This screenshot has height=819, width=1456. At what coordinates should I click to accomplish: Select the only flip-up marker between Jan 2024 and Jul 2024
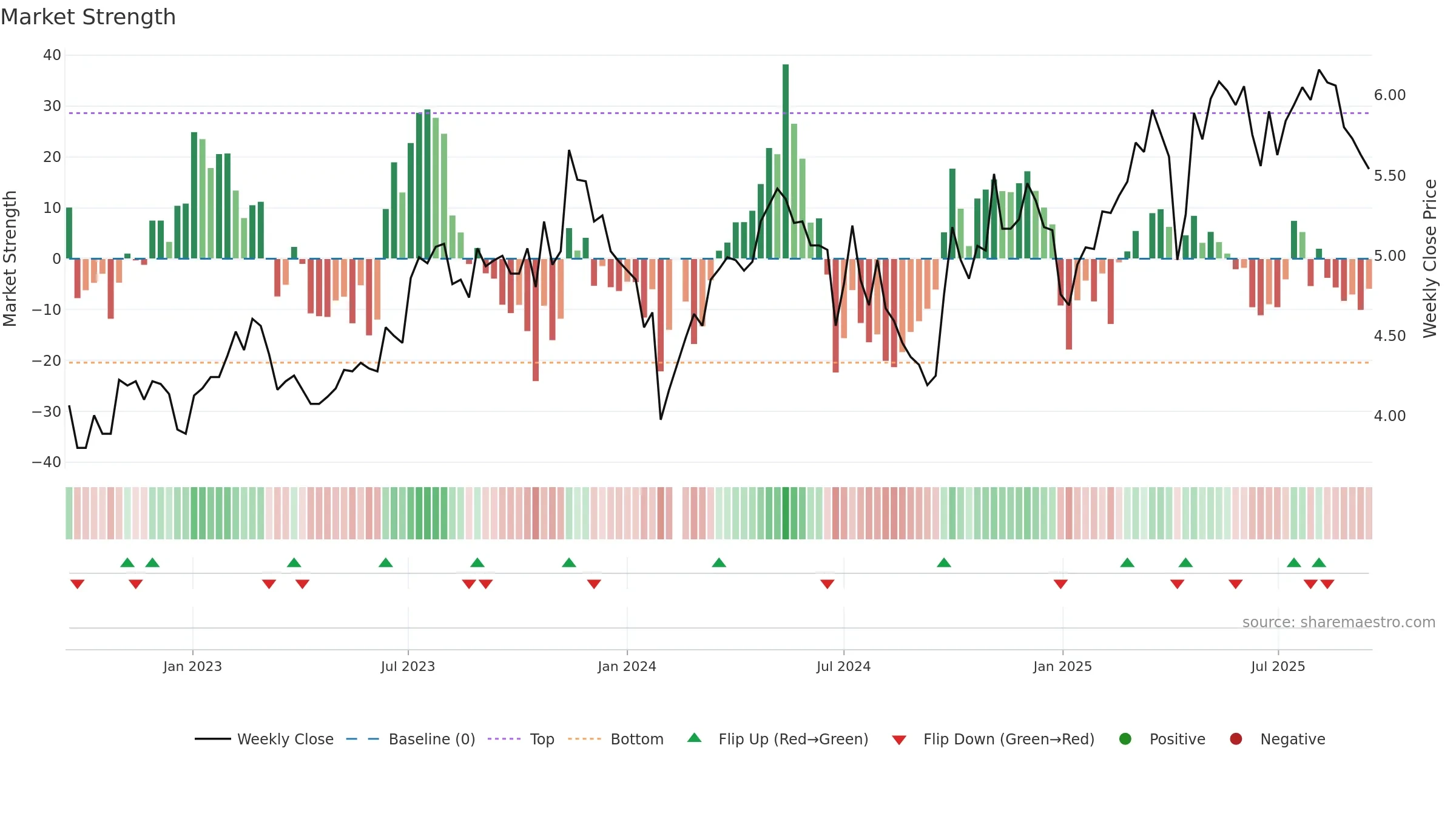(x=719, y=562)
